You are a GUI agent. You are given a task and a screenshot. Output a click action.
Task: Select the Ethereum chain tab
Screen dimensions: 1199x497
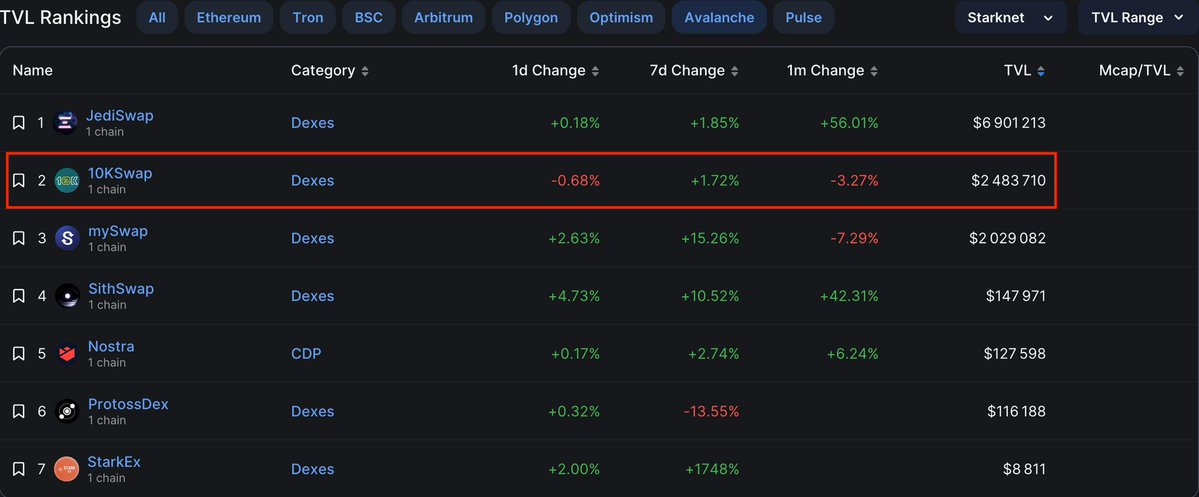[x=229, y=18]
